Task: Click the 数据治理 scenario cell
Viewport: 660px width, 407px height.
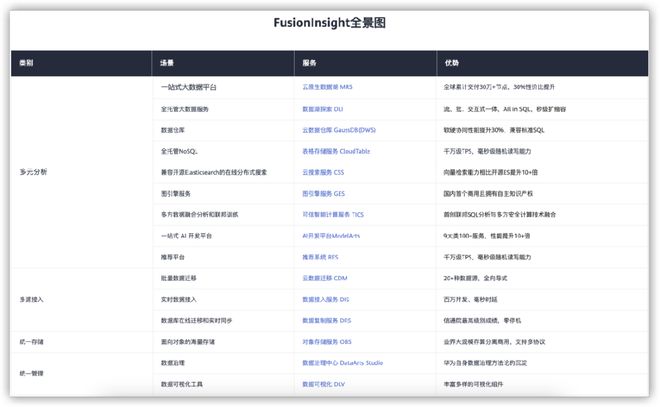Action: [173, 363]
